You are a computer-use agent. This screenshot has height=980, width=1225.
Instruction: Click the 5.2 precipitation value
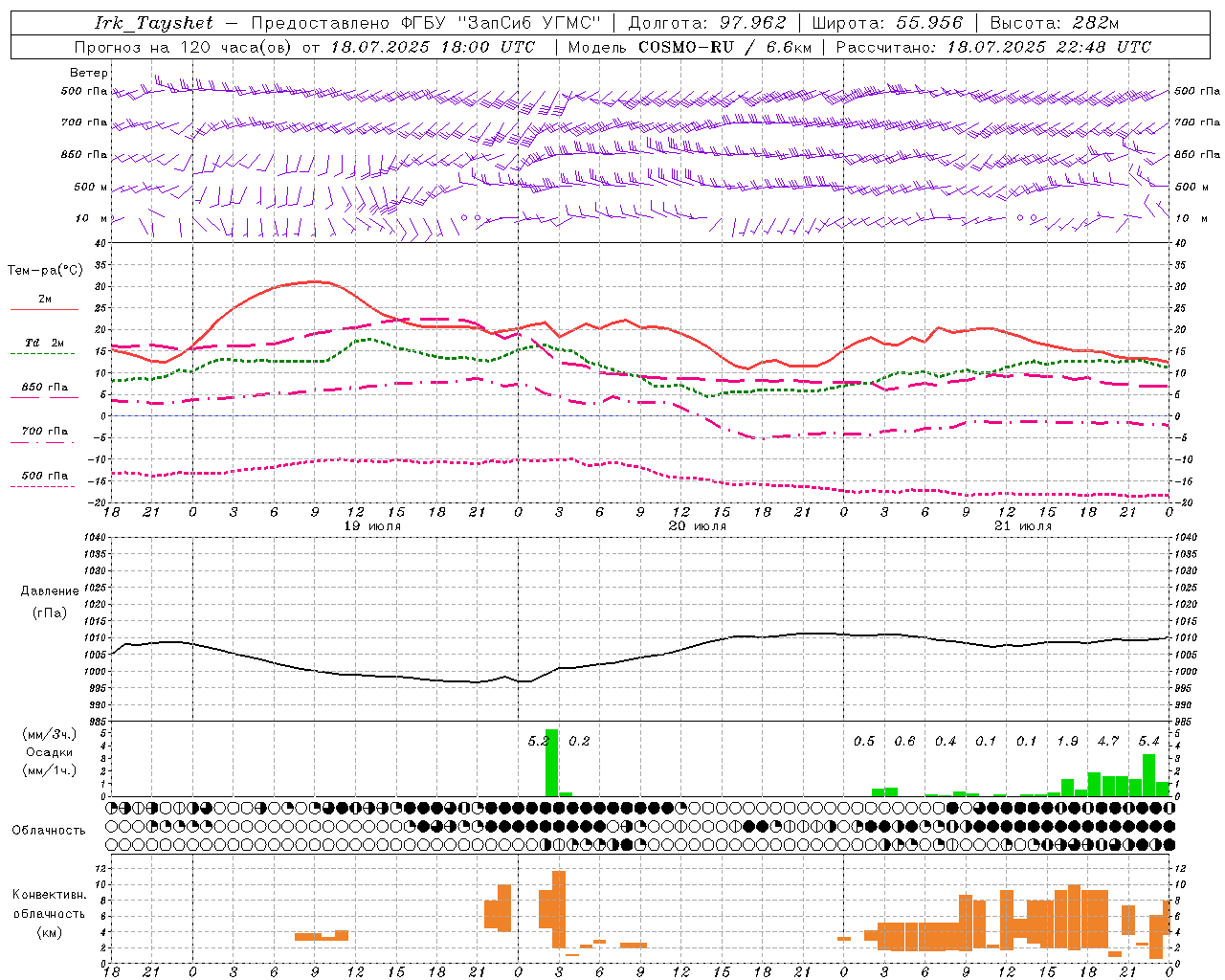pos(539,741)
